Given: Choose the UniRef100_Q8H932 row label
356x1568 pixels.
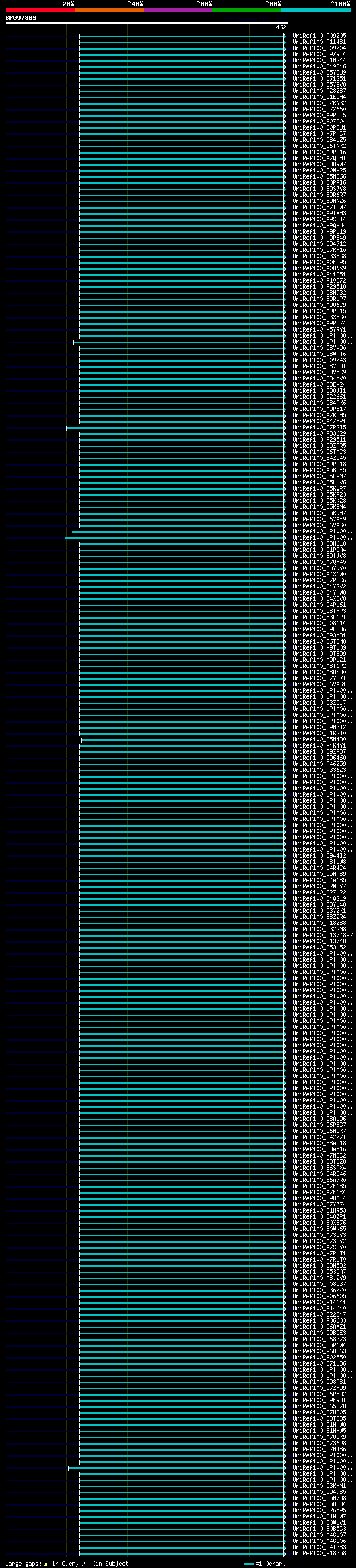Looking at the screenshot, I should click(319, 293).
